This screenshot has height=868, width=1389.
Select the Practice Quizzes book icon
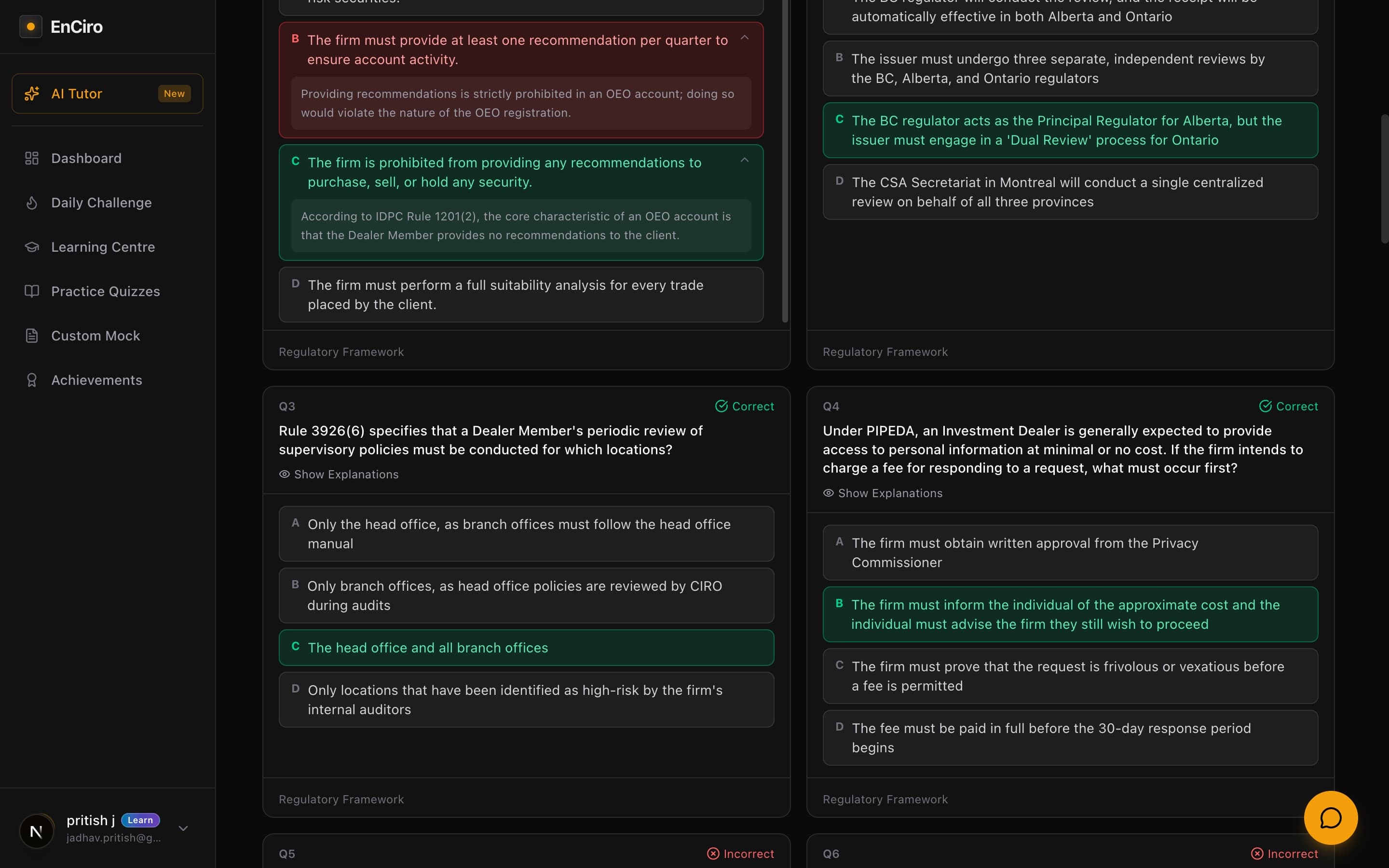(31, 291)
